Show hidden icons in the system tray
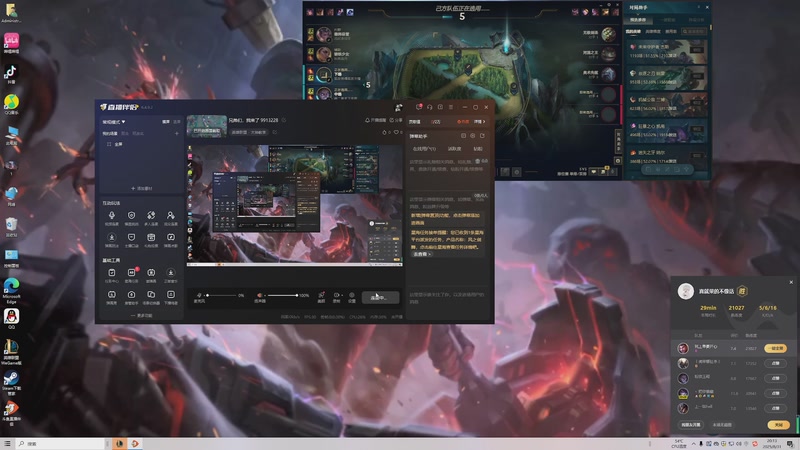 (693, 444)
